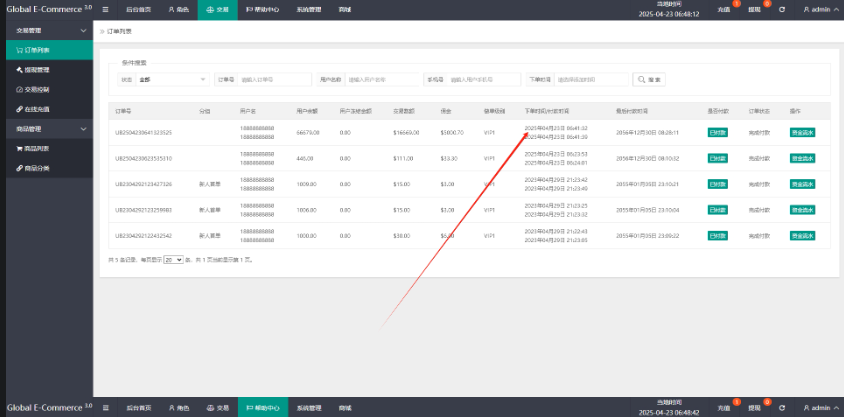Toggle the hamburger sidebar icon in upper header
This screenshot has height=417, width=844.
pos(106,10)
